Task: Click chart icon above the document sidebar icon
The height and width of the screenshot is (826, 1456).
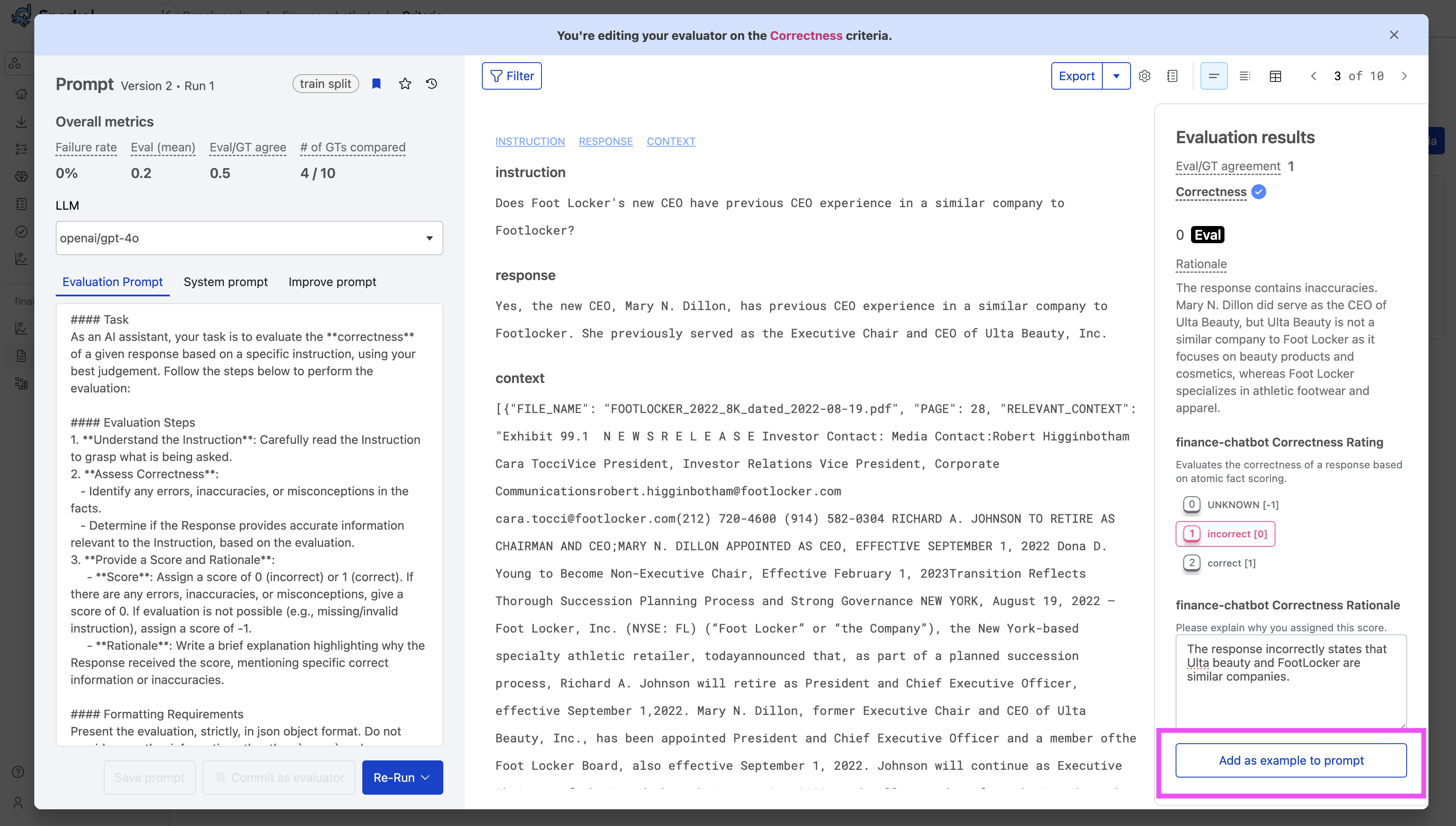Action: click(21, 329)
